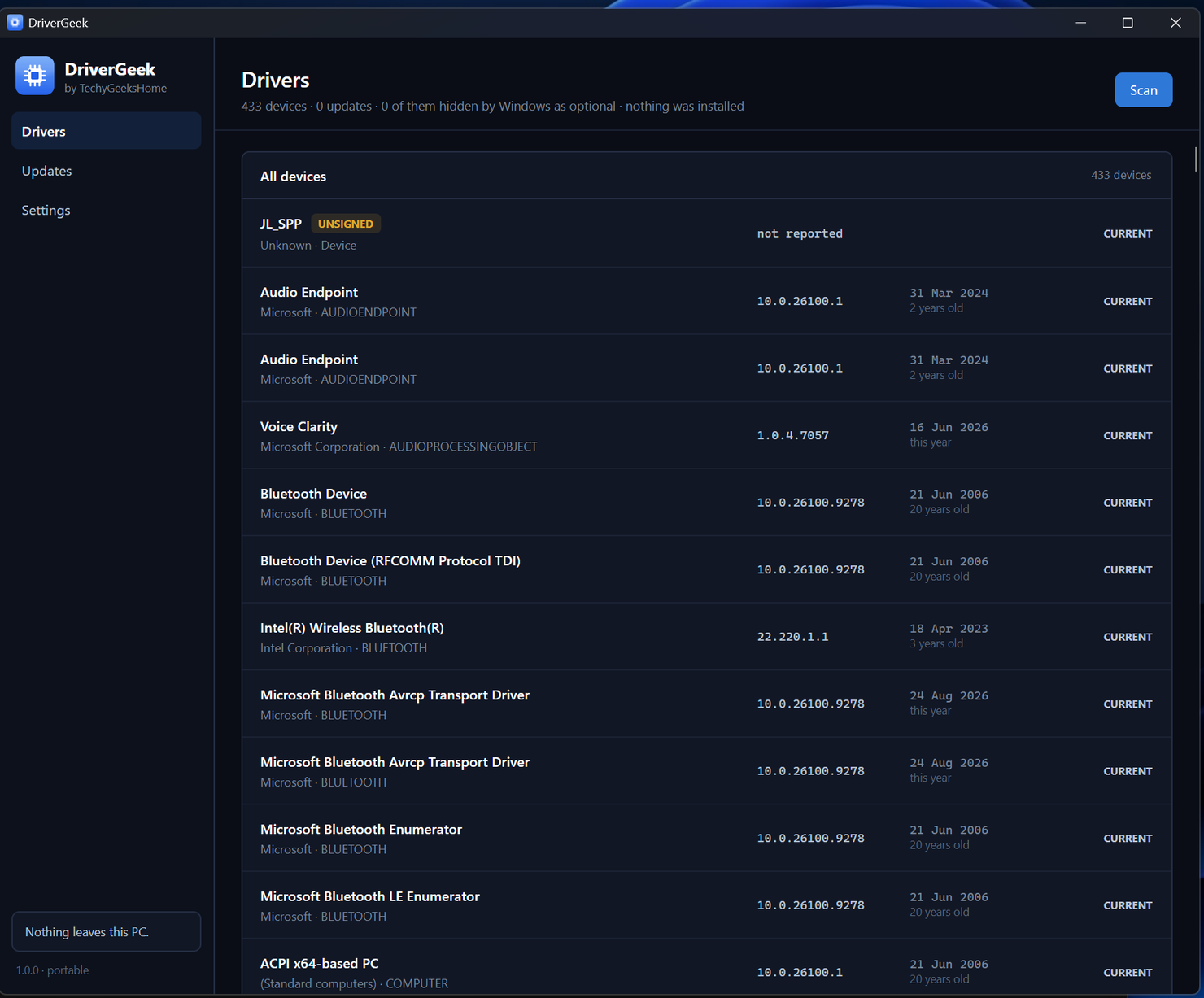Screen dimensions: 1204x998
Task: Click CURRENT status on ACPI x64-based PC row
Action: click(1128, 973)
